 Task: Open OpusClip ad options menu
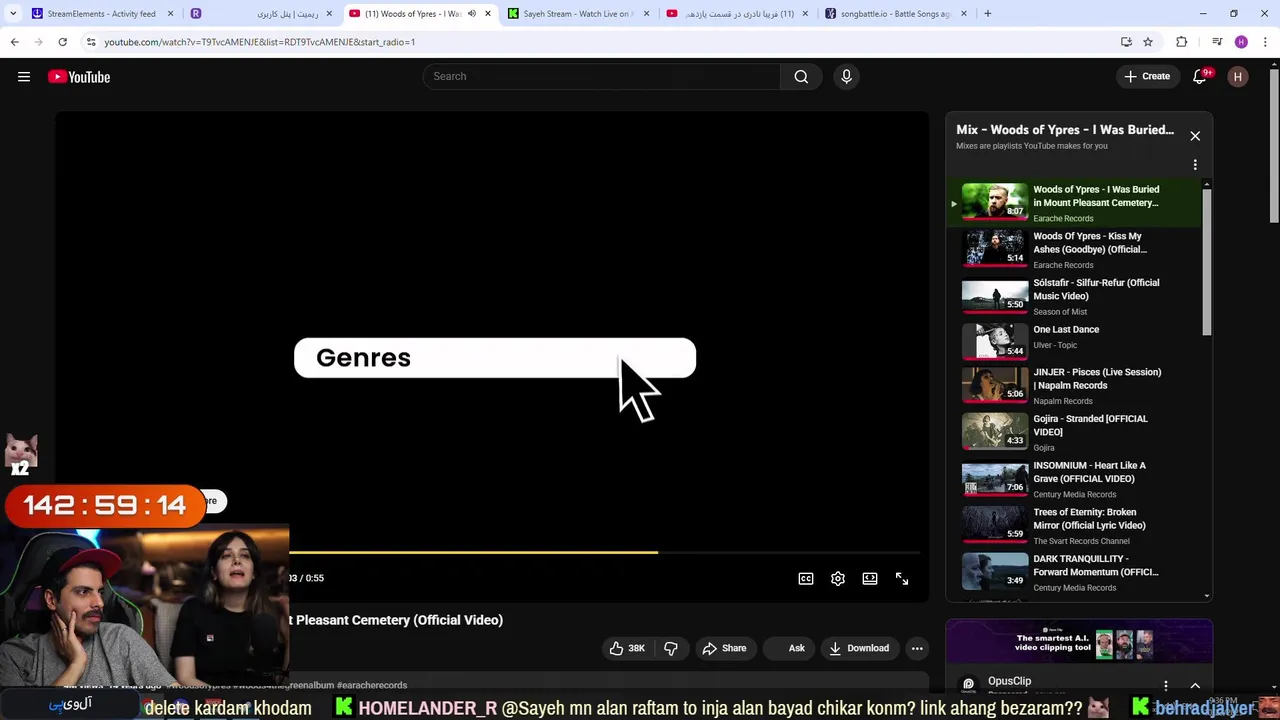[1165, 686]
